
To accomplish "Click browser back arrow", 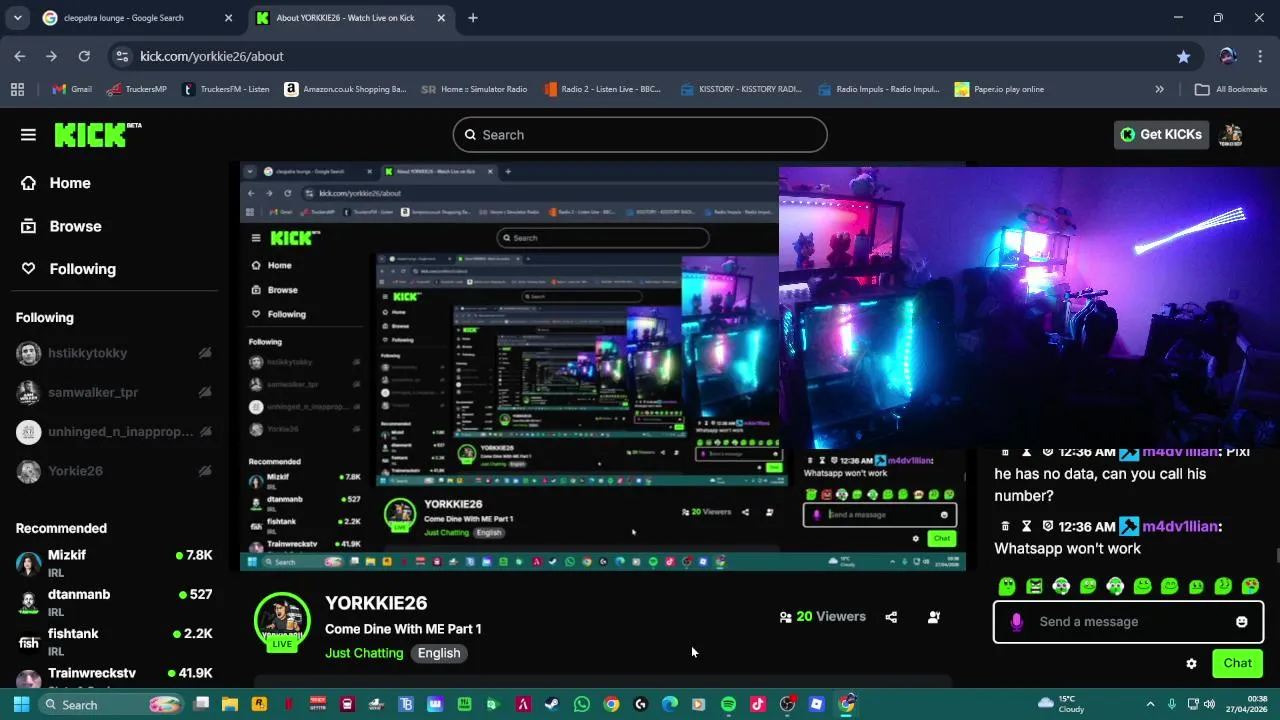I will point(20,56).
